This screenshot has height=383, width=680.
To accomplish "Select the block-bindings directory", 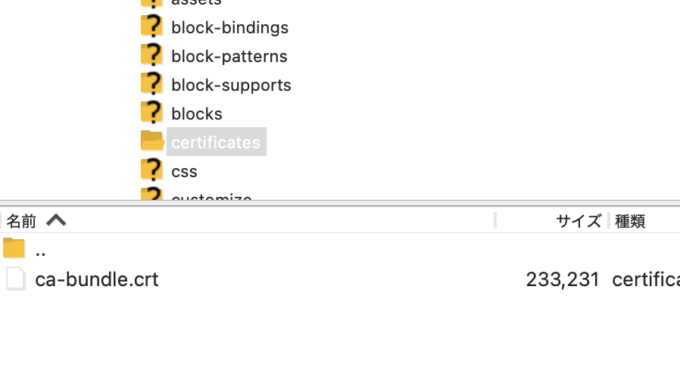I will [230, 27].
